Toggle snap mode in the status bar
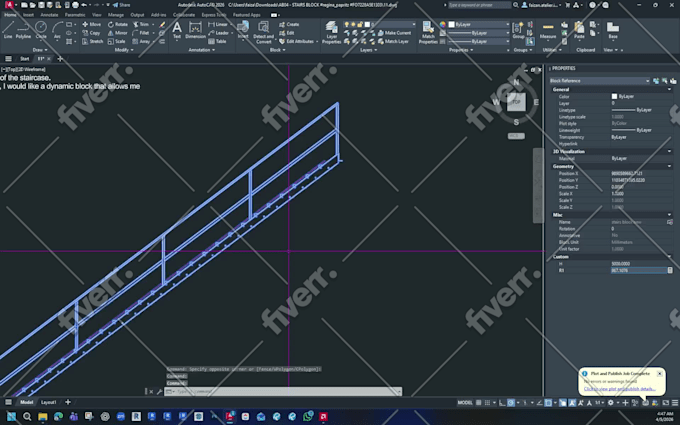This screenshot has width=680, height=425. pos(487,403)
